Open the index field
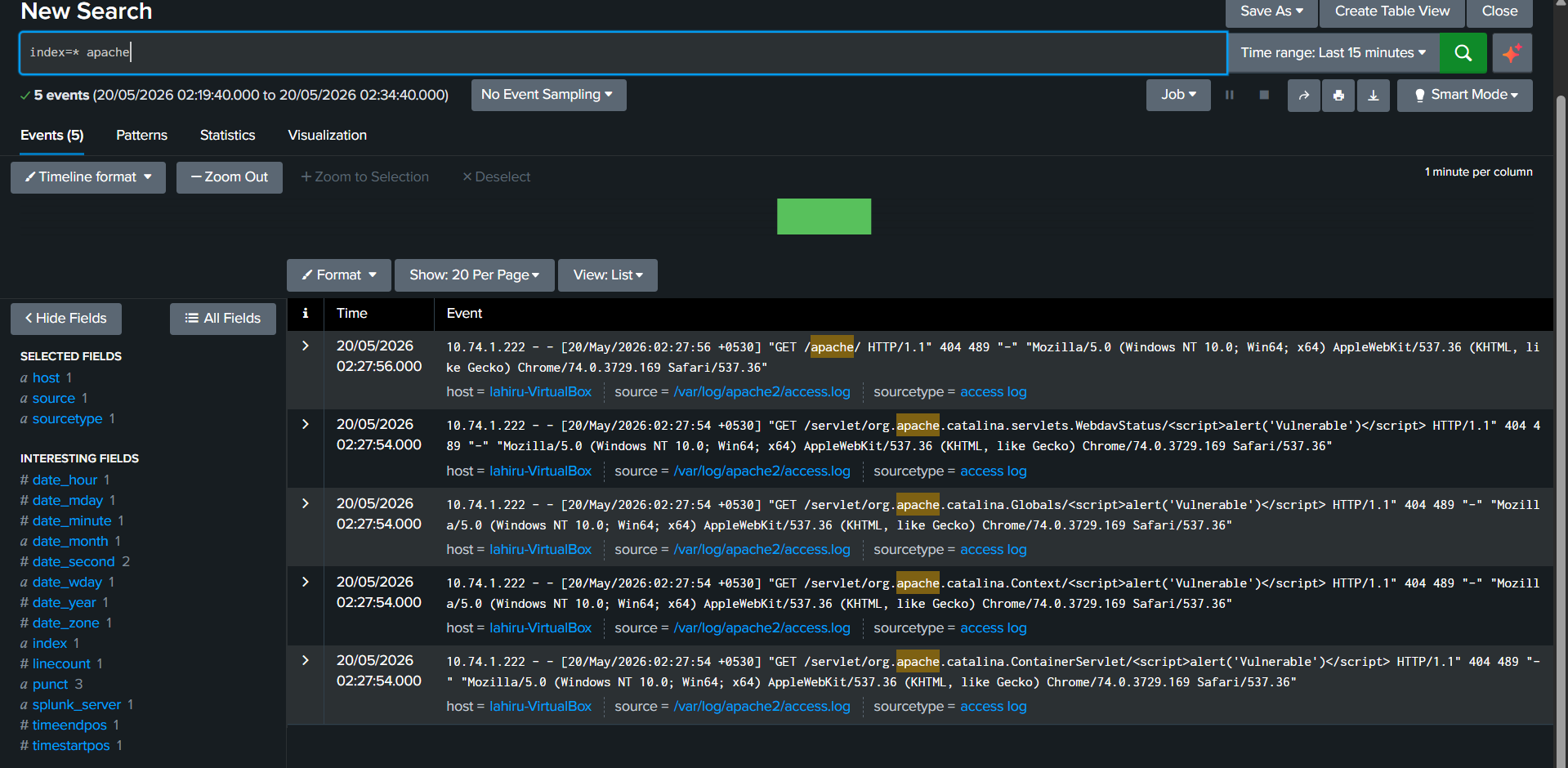Image resolution: width=1568 pixels, height=768 pixels. tap(50, 644)
